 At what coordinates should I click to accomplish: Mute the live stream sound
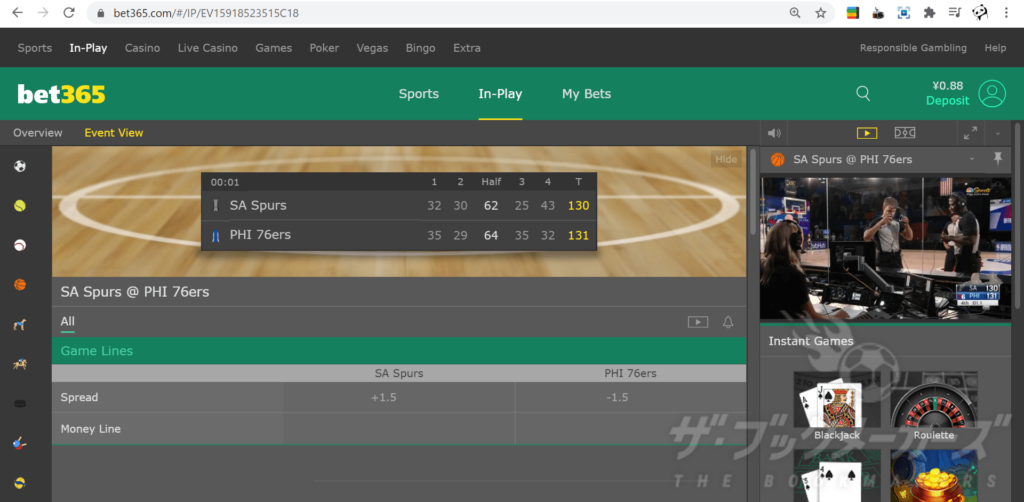pos(773,133)
